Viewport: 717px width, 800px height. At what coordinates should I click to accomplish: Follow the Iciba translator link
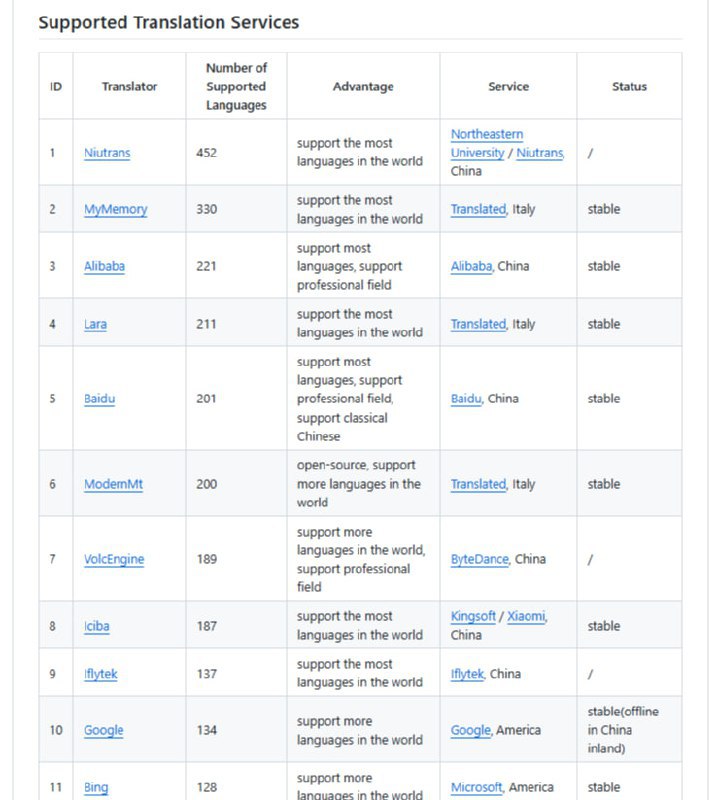97,626
